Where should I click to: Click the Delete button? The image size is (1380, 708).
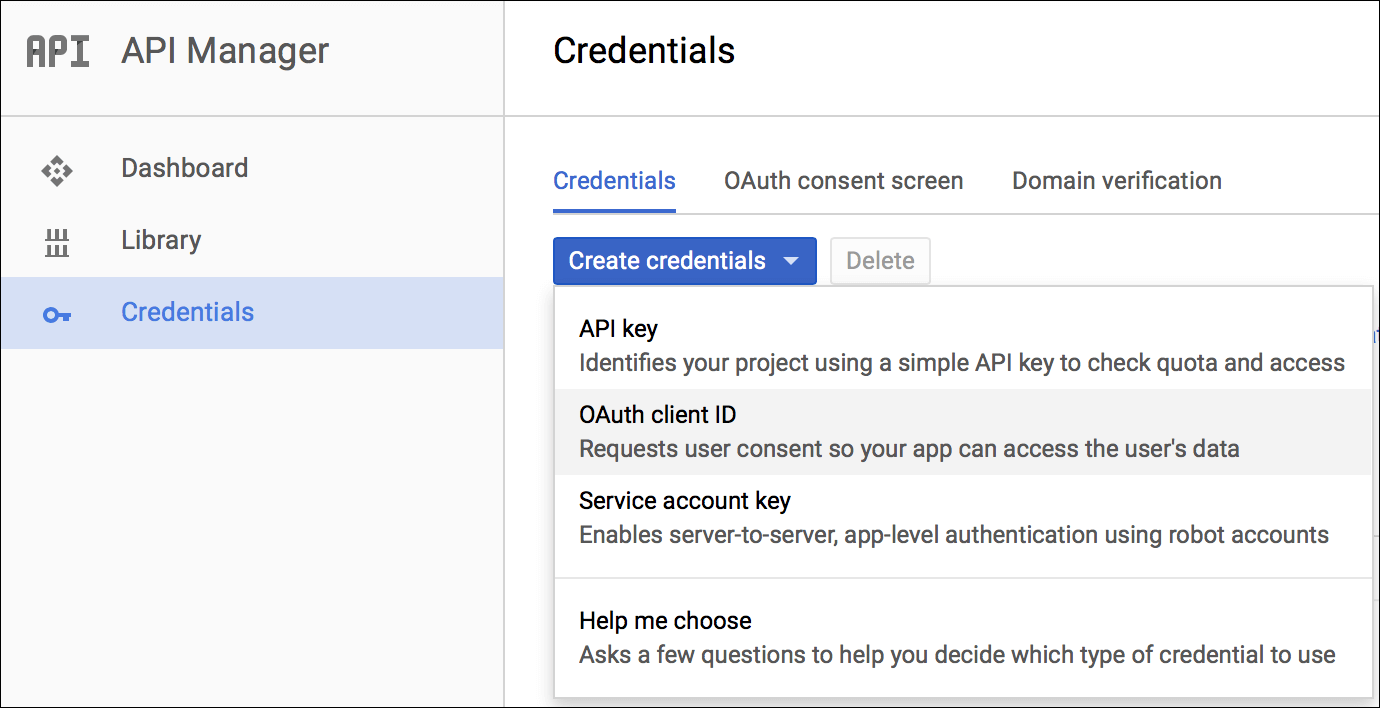pyautogui.click(x=880, y=261)
